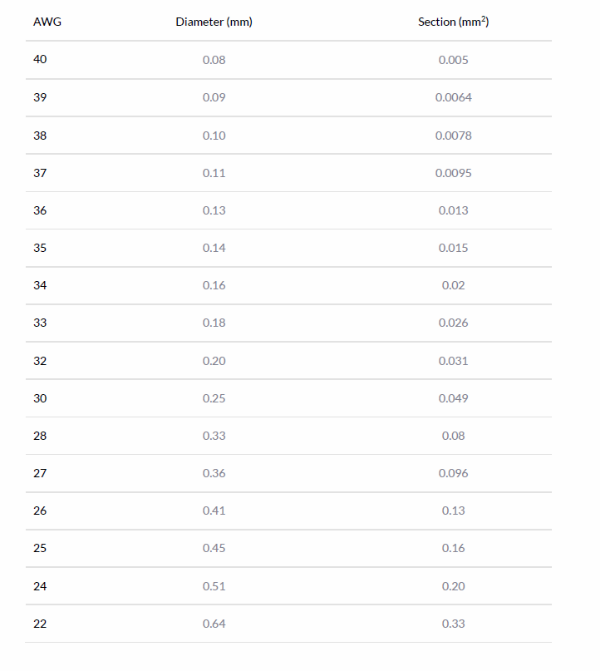
Task: Click the 0.20 diameter for AWG 32
Action: [x=214, y=361]
